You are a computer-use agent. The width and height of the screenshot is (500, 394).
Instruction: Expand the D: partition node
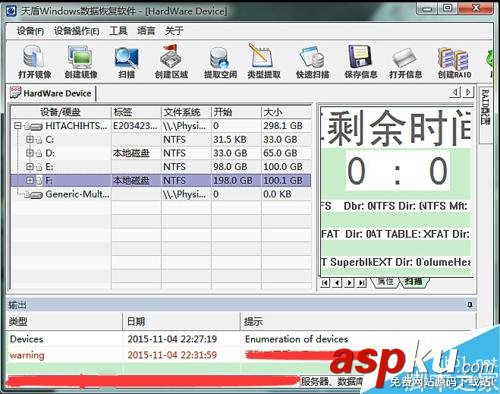(30, 153)
